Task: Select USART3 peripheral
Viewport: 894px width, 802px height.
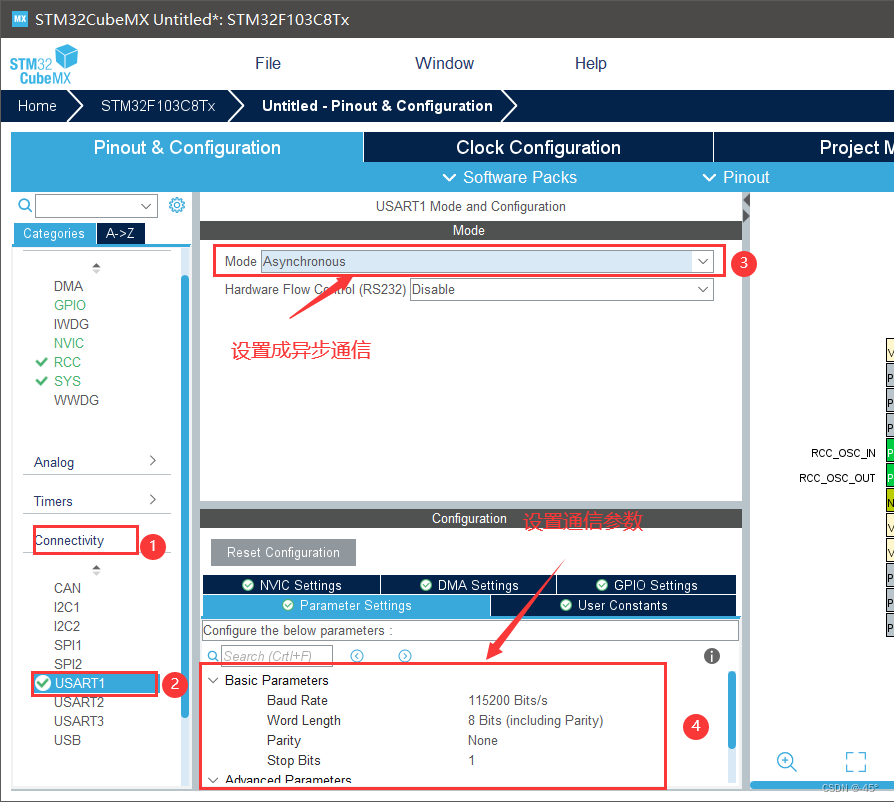Action: coord(79,721)
